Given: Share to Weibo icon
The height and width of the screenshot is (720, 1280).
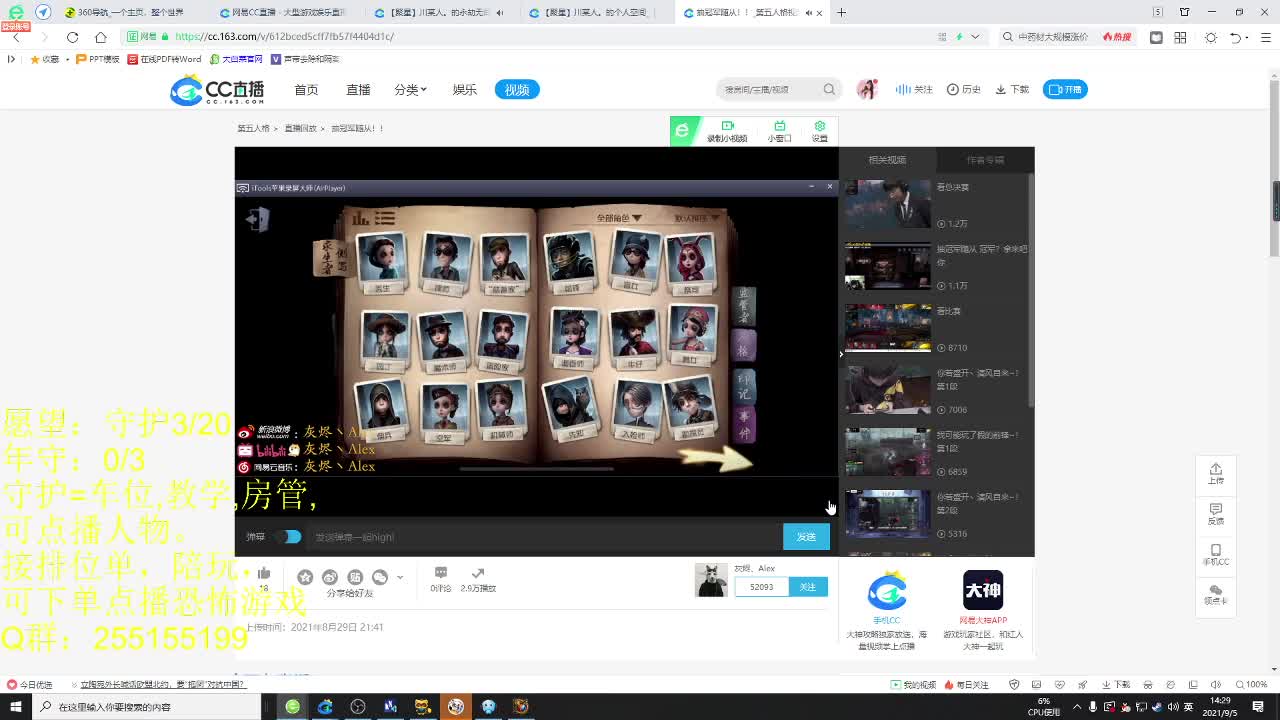Looking at the screenshot, I should pos(330,577).
